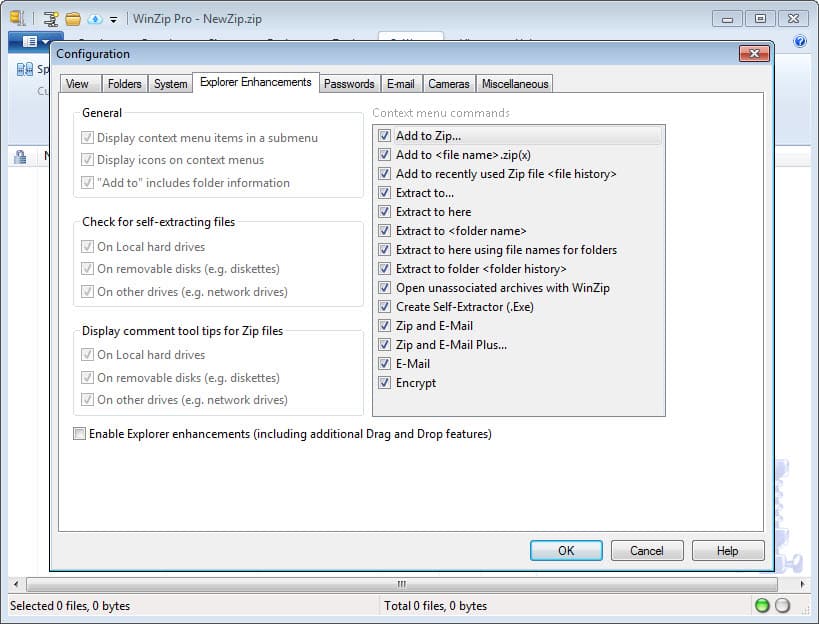819x624 pixels.
Task: Uncheck 'Extract to here' command
Action: [x=384, y=211]
